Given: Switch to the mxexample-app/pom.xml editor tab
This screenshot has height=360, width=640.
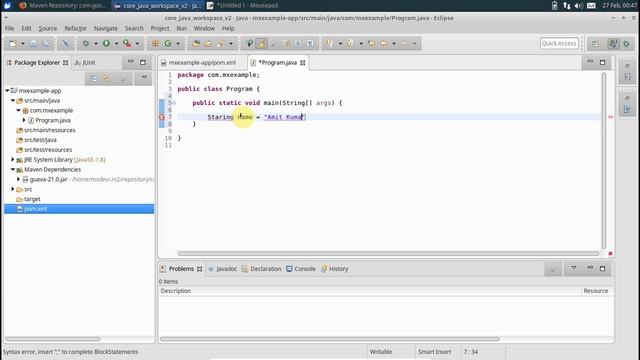Looking at the screenshot, I should tap(202, 62).
